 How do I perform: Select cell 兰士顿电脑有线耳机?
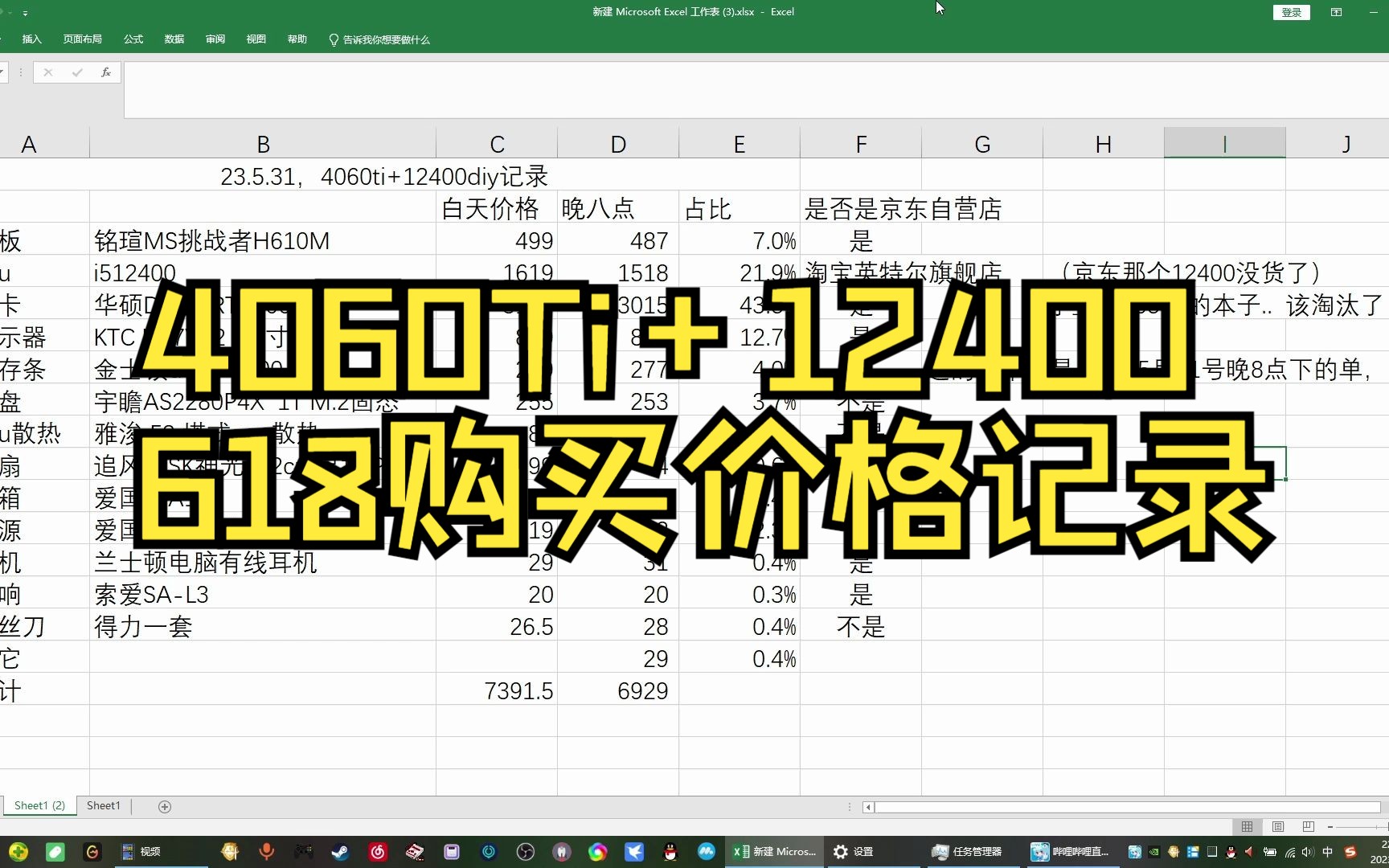[x=263, y=562]
